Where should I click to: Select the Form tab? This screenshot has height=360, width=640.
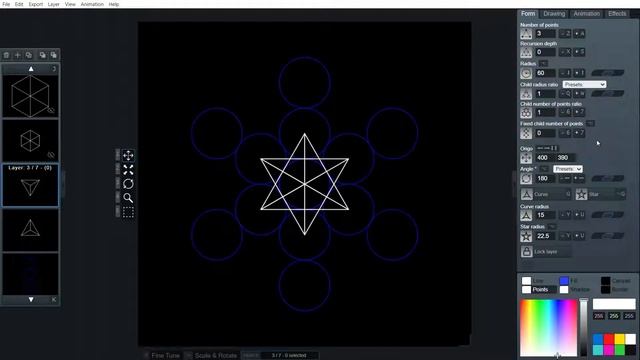pyautogui.click(x=528, y=14)
